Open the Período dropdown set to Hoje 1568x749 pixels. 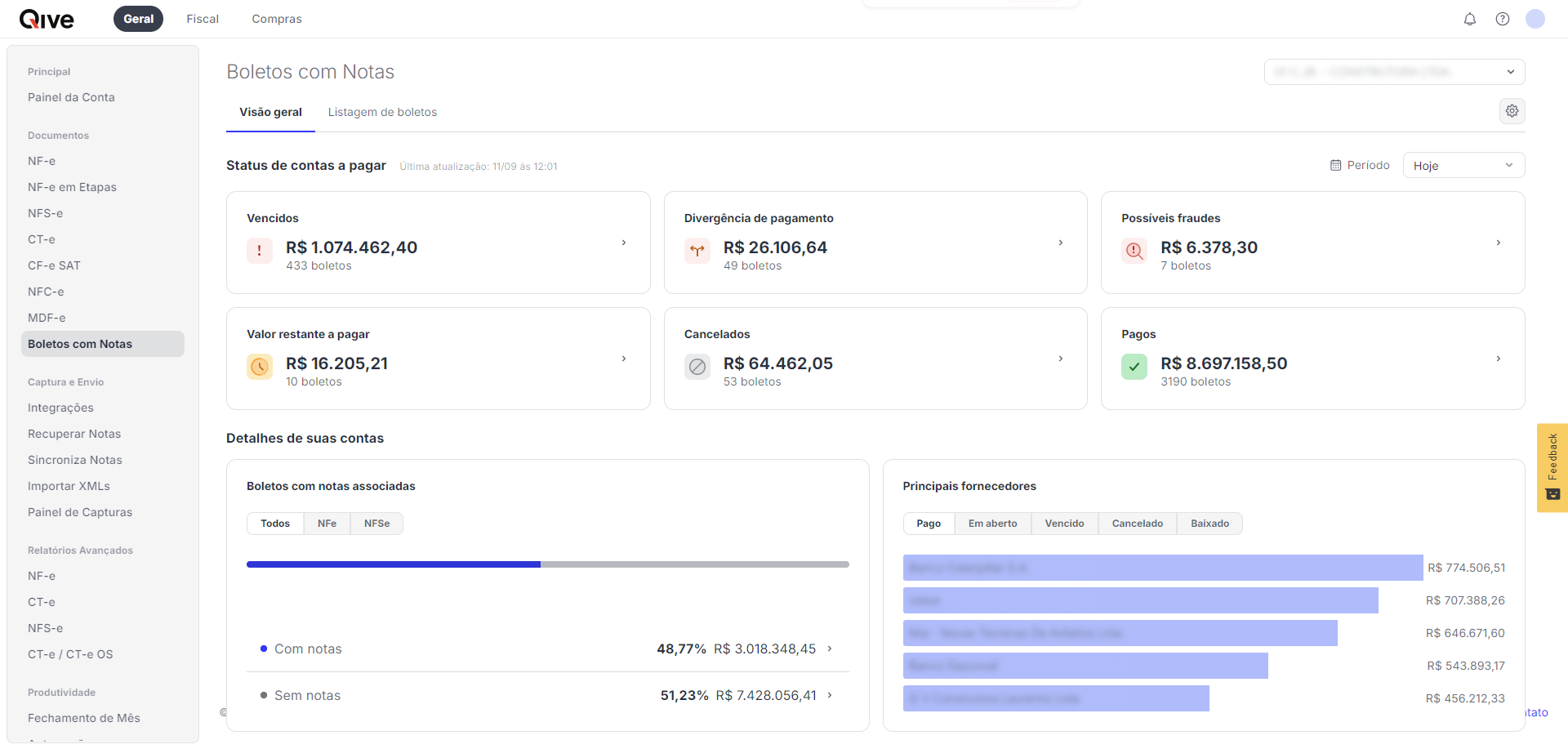(x=1463, y=165)
